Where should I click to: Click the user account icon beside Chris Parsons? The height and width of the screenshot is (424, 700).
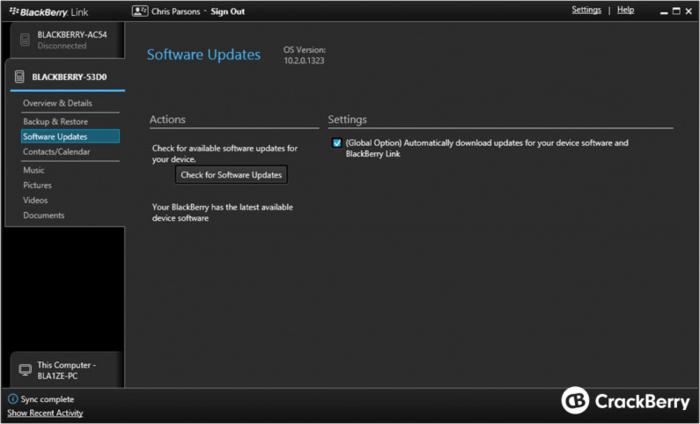click(140, 11)
